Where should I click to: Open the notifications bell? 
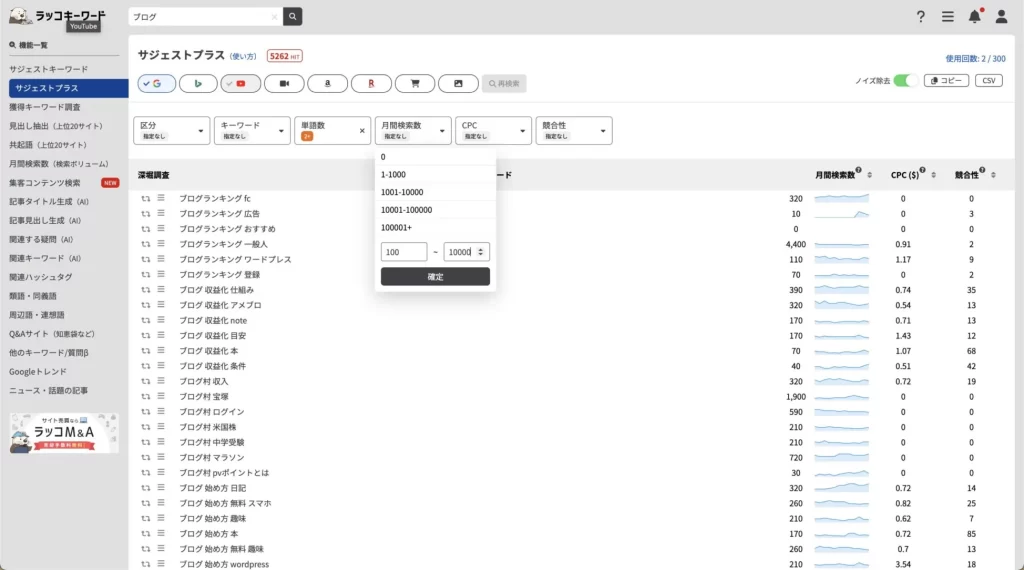pyautogui.click(x=974, y=17)
